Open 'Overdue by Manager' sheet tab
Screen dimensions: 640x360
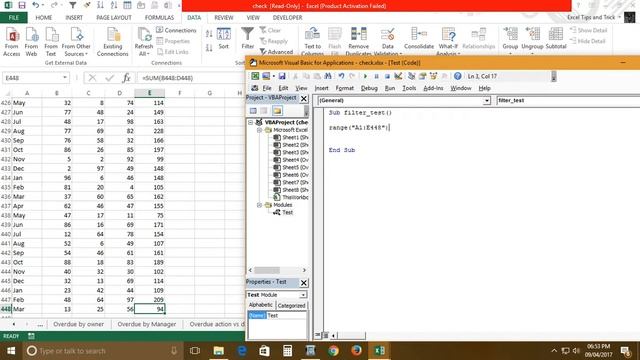(x=147, y=324)
